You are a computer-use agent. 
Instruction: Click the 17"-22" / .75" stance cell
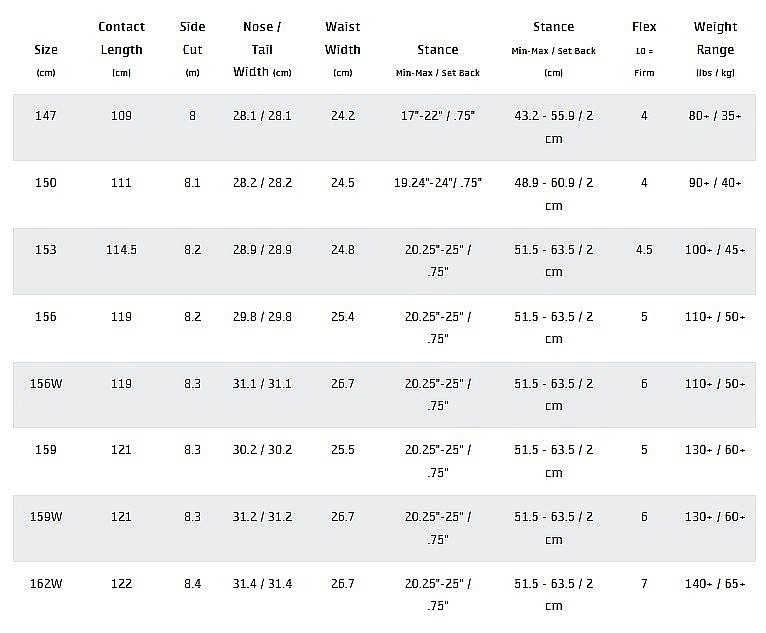point(438,116)
